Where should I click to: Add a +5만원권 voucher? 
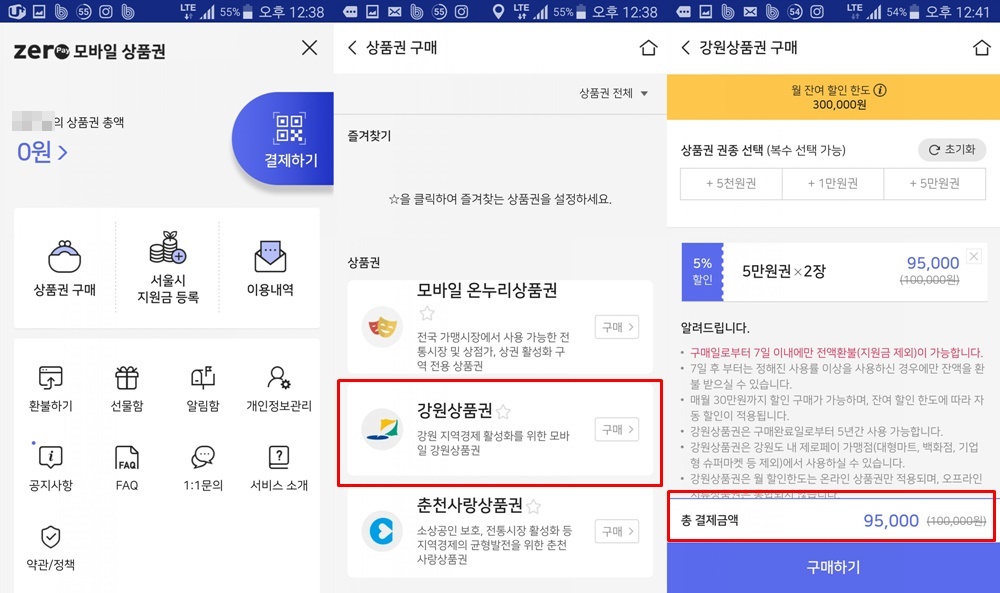934,184
